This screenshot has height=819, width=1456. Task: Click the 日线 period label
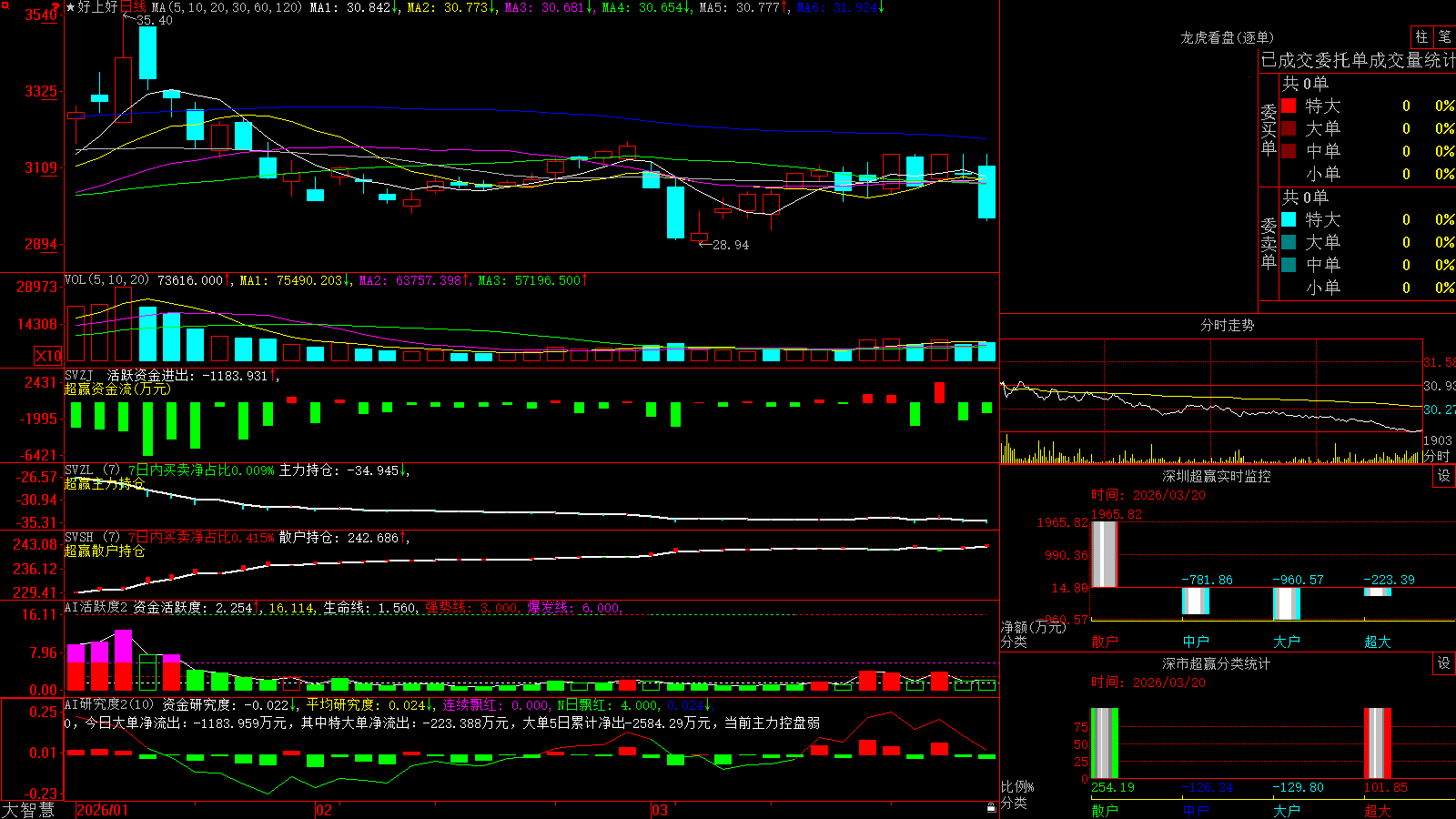point(133,7)
